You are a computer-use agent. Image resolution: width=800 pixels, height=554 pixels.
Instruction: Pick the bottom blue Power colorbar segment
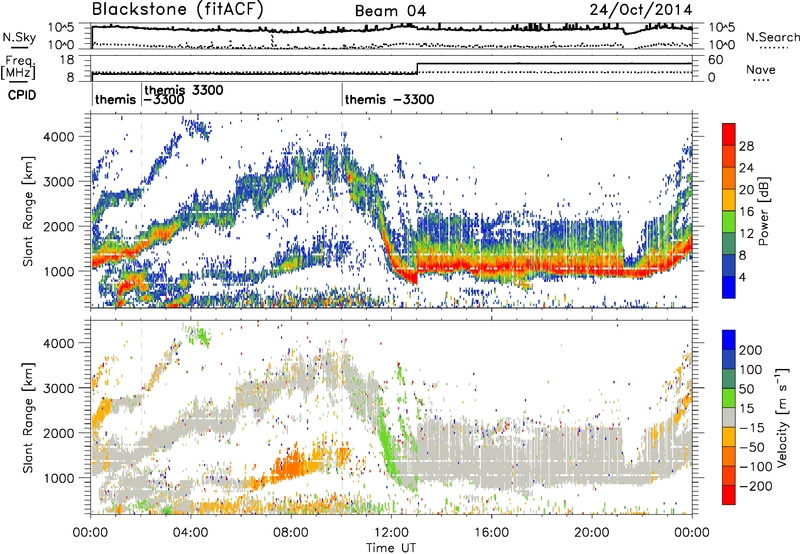[729, 287]
